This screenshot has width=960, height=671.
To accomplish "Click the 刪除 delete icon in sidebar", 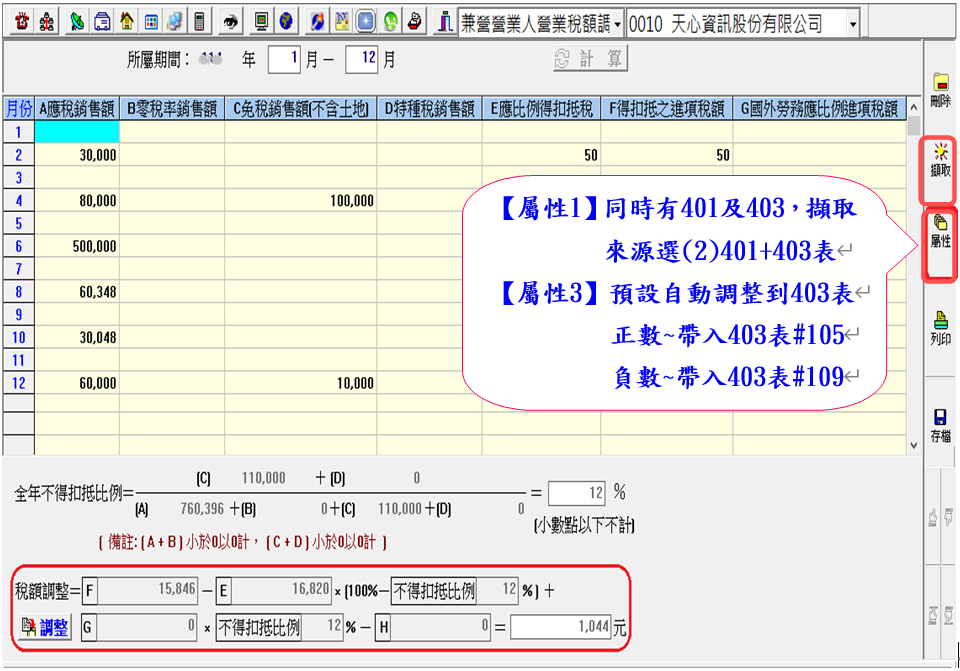I will tap(940, 90).
